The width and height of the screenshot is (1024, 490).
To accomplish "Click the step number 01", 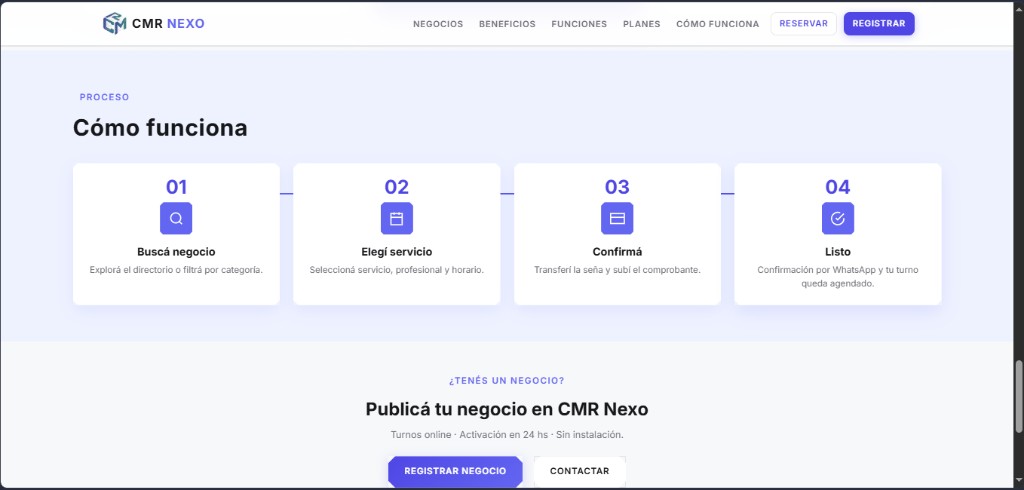I will click(176, 188).
